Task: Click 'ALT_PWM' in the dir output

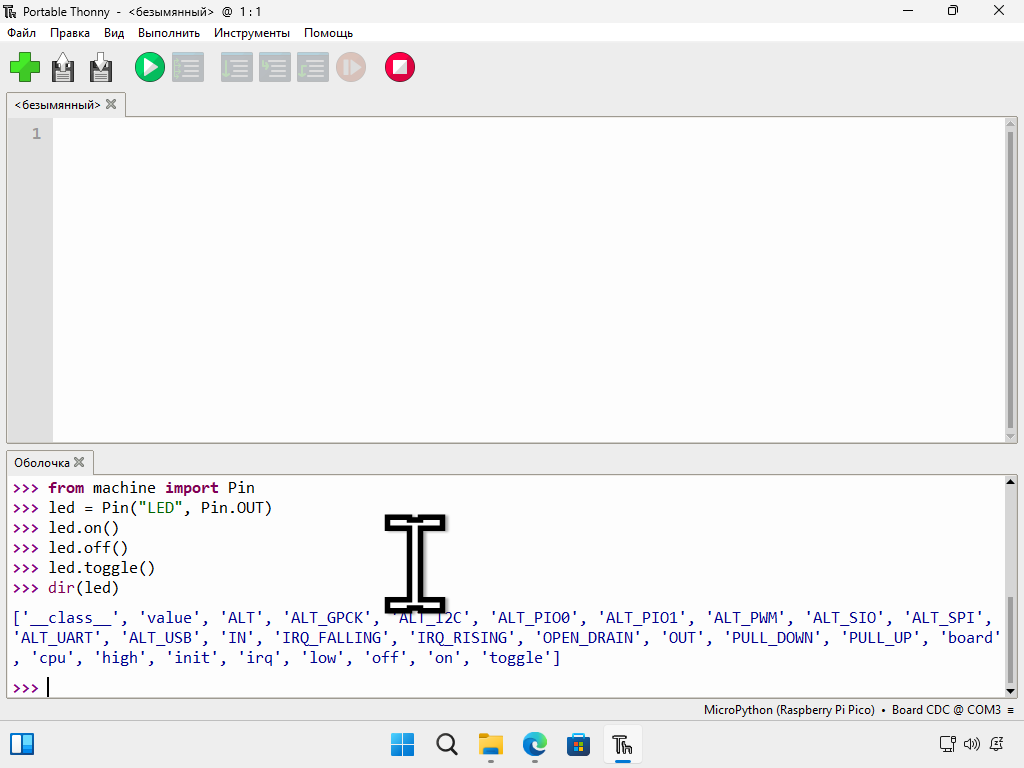Action: (x=746, y=618)
